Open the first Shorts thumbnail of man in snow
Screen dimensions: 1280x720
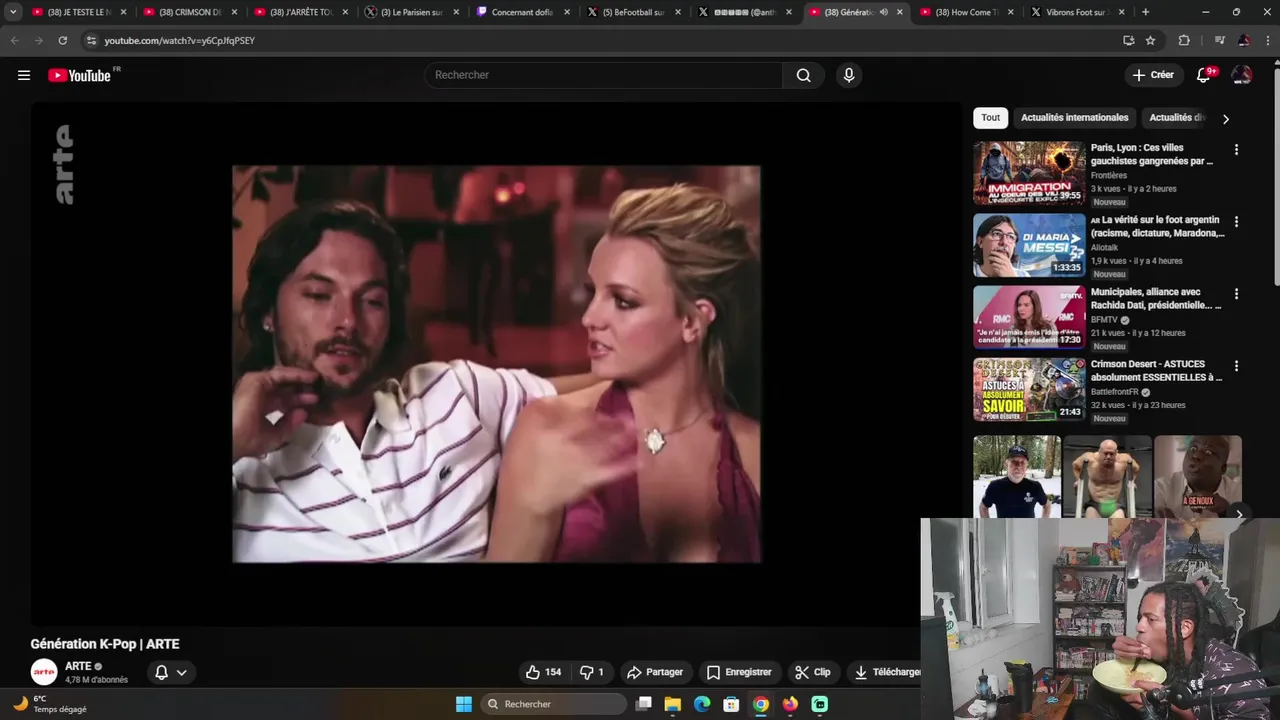coord(1017,476)
